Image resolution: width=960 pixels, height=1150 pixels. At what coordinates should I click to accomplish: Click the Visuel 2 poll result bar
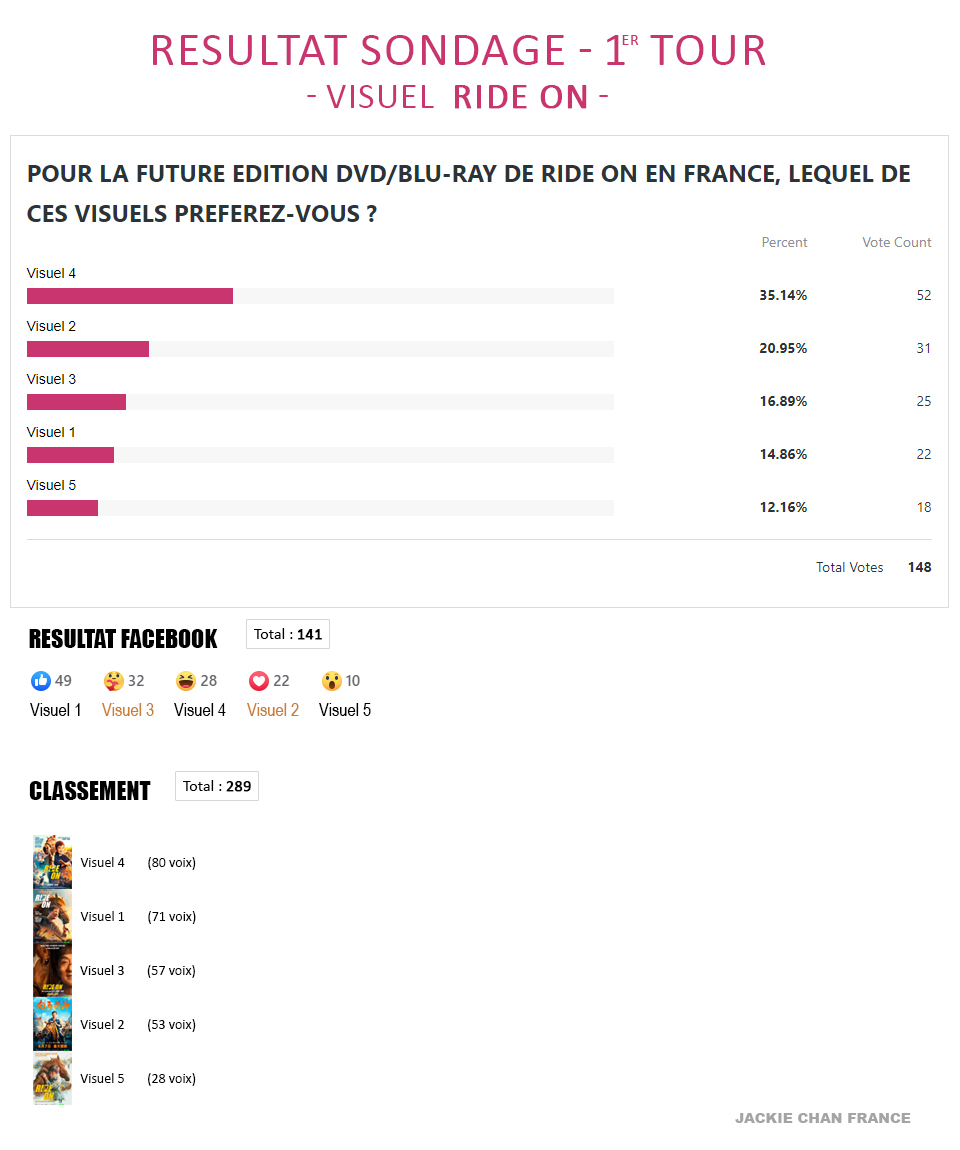click(x=320, y=349)
